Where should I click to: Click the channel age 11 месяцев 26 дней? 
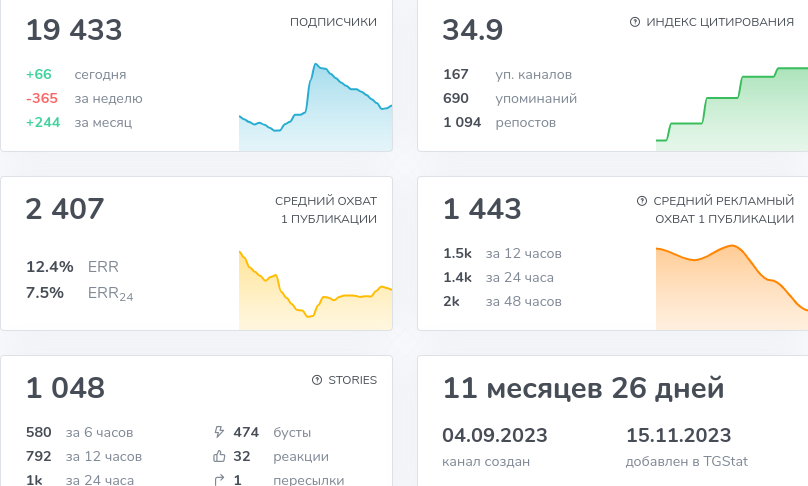(x=583, y=388)
